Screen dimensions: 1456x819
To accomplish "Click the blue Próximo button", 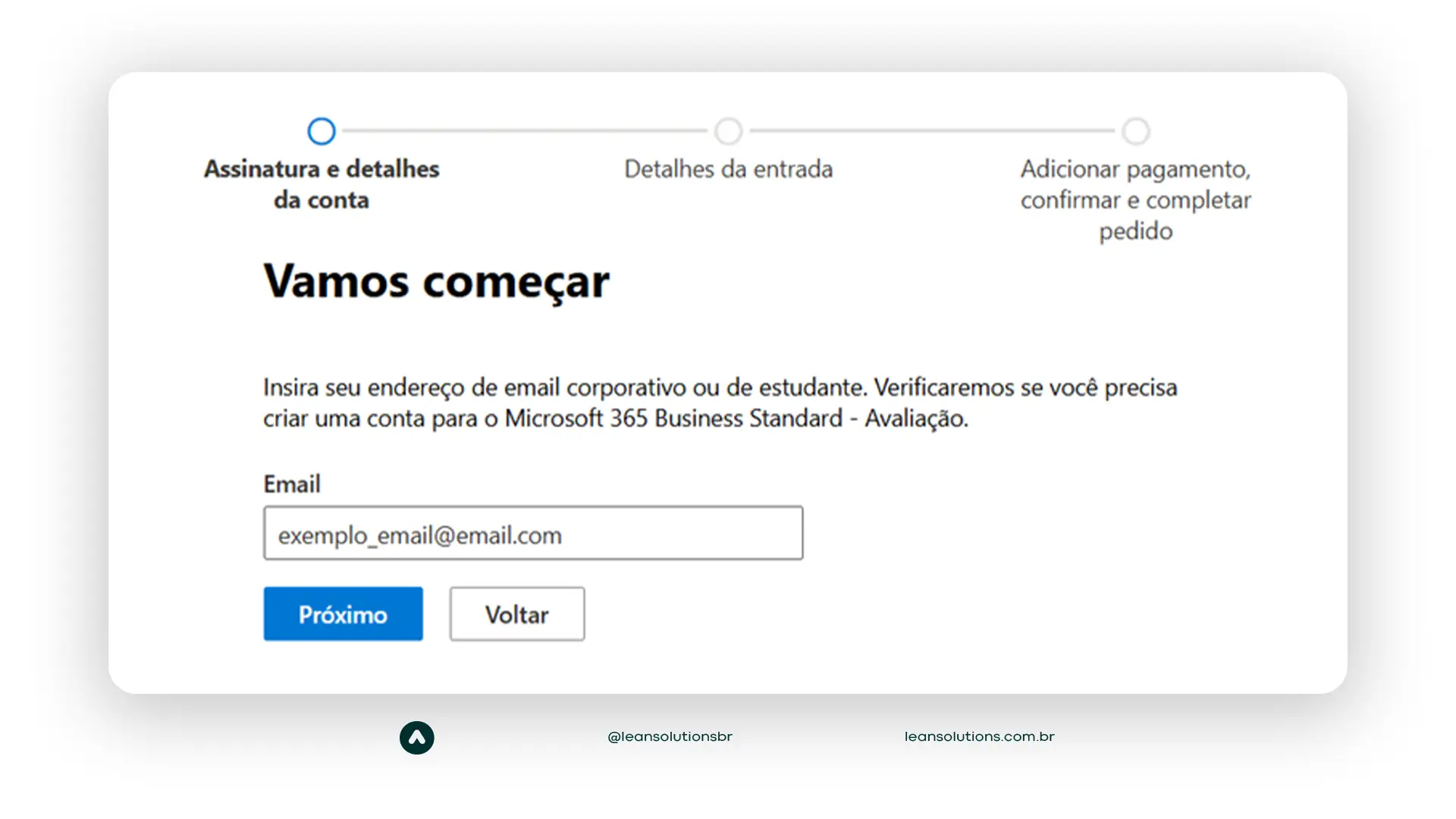I will point(343,613).
